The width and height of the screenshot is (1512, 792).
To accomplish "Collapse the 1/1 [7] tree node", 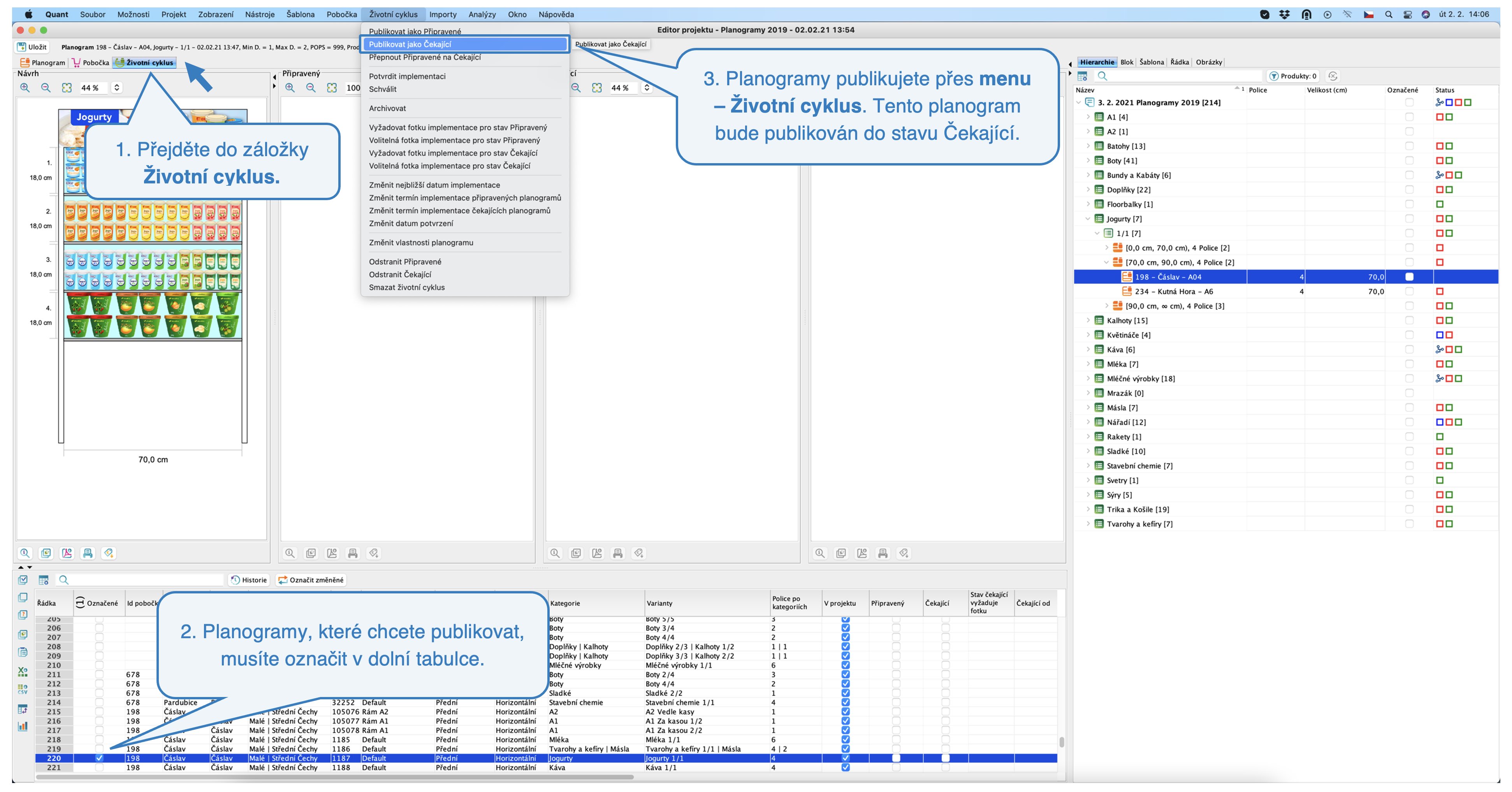I will point(1097,234).
